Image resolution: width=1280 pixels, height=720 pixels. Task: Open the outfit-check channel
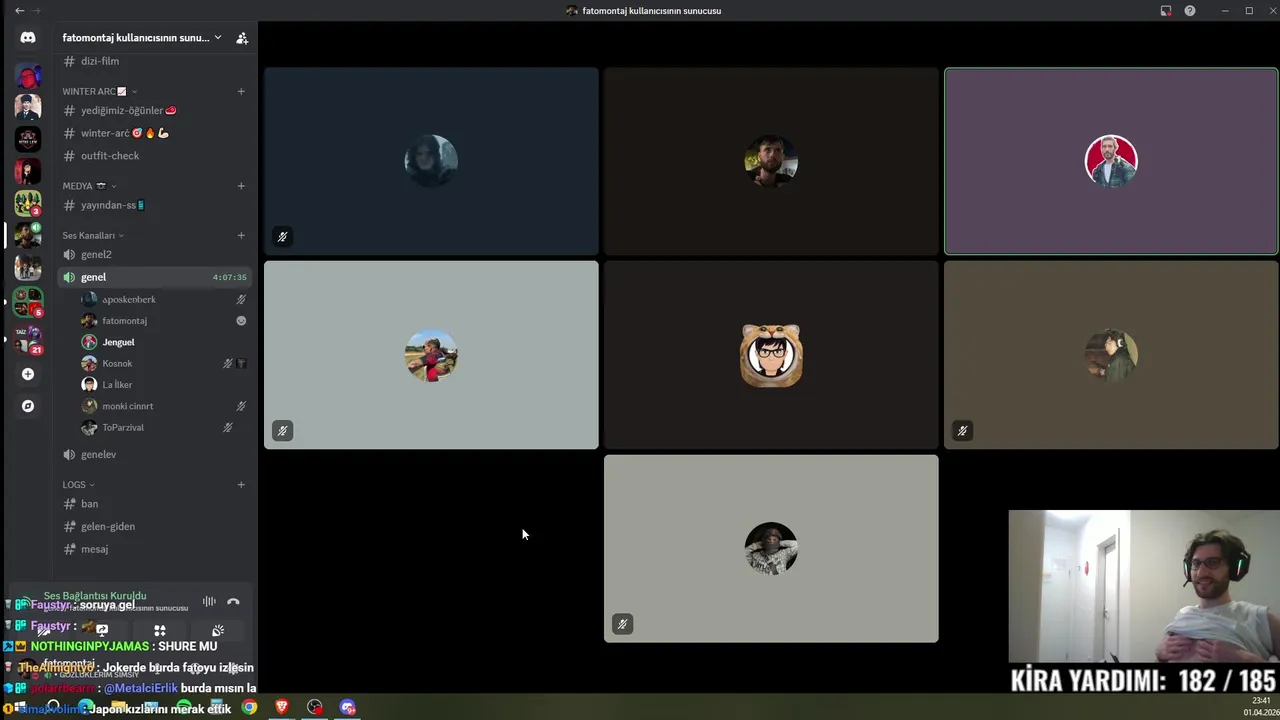tap(155, 156)
